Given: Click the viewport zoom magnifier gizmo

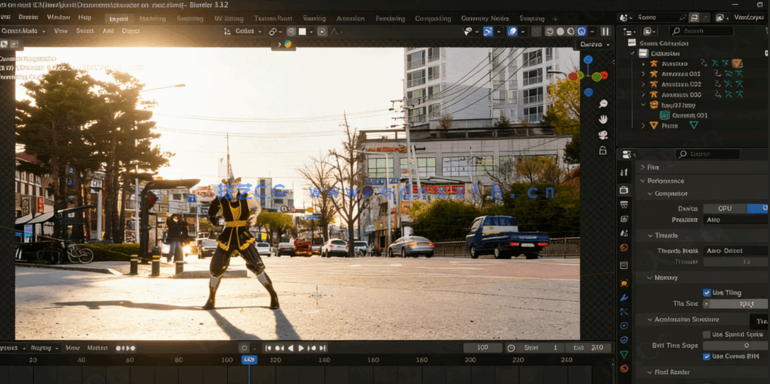Looking at the screenshot, I should click(x=603, y=104).
